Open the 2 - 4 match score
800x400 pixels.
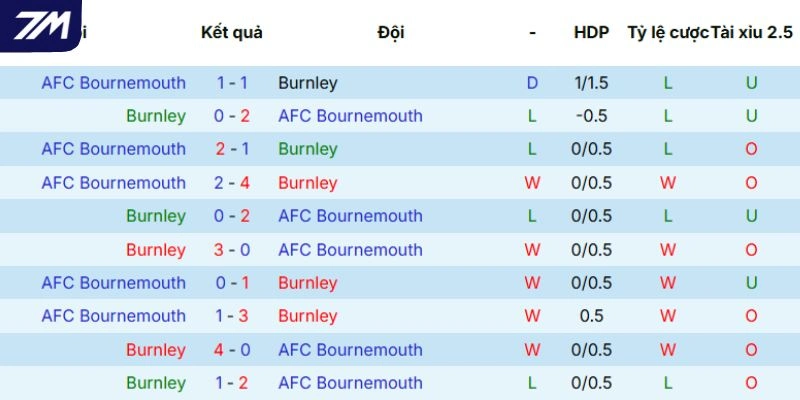[x=234, y=183]
